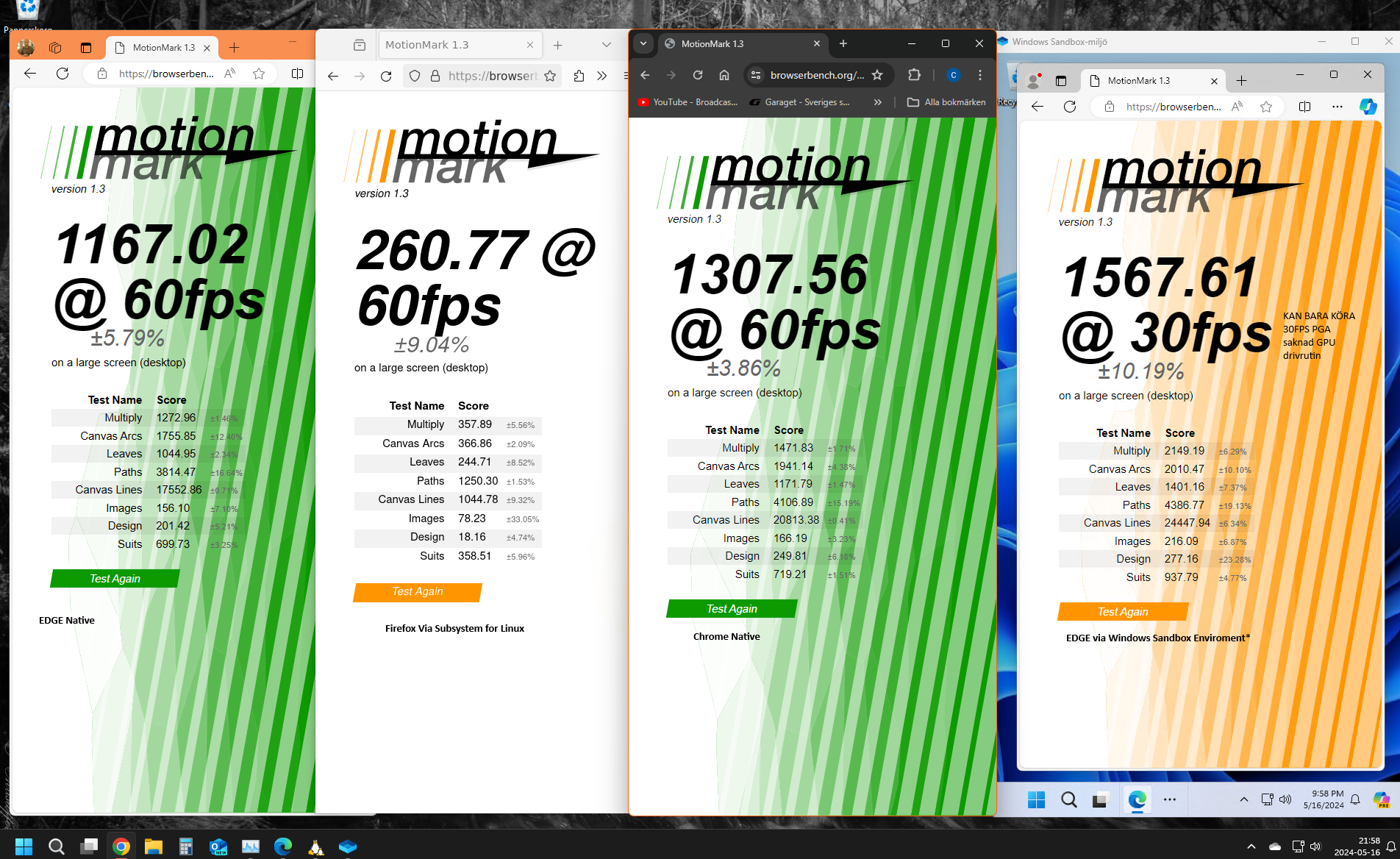Click the Firefox address bar URL

pyautogui.click(x=492, y=76)
